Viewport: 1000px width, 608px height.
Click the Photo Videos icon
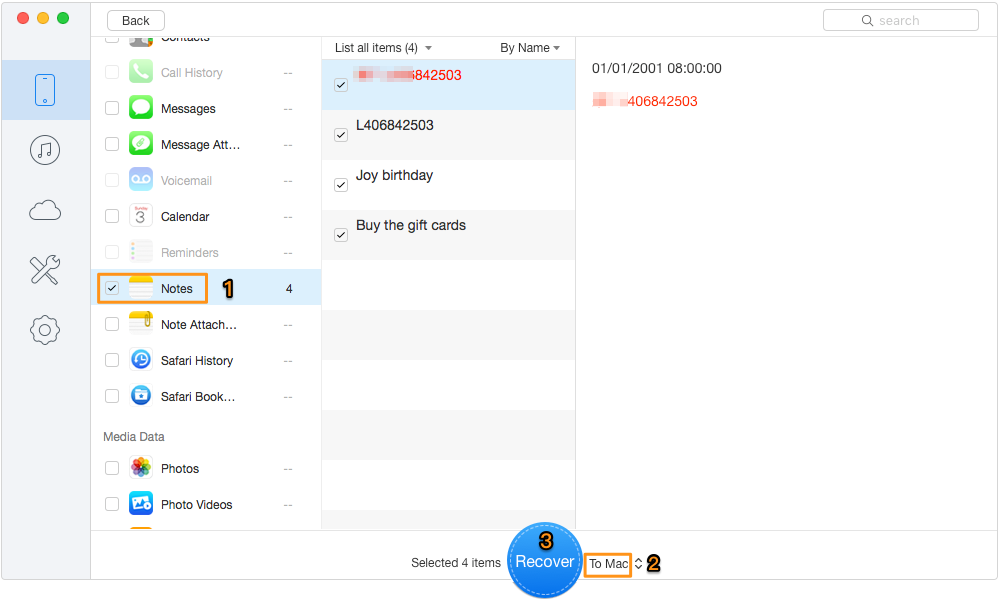click(x=141, y=504)
